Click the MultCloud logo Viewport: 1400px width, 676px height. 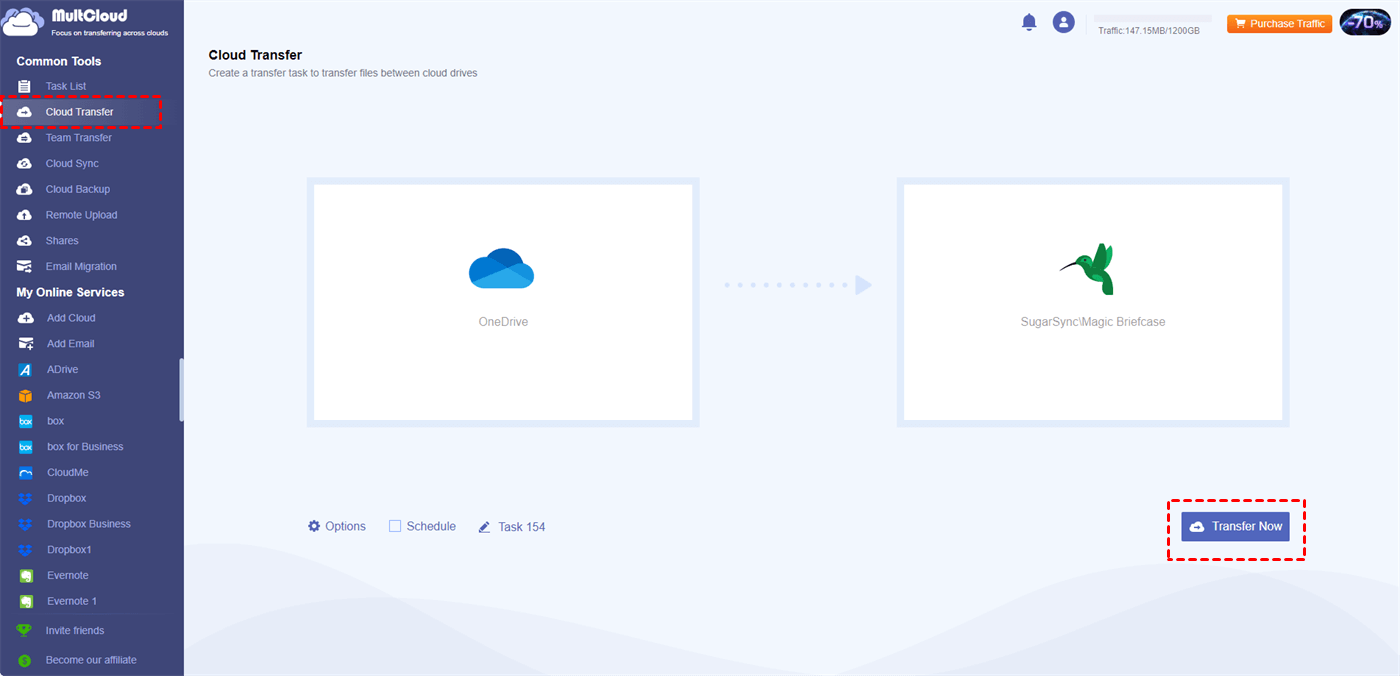click(x=85, y=22)
